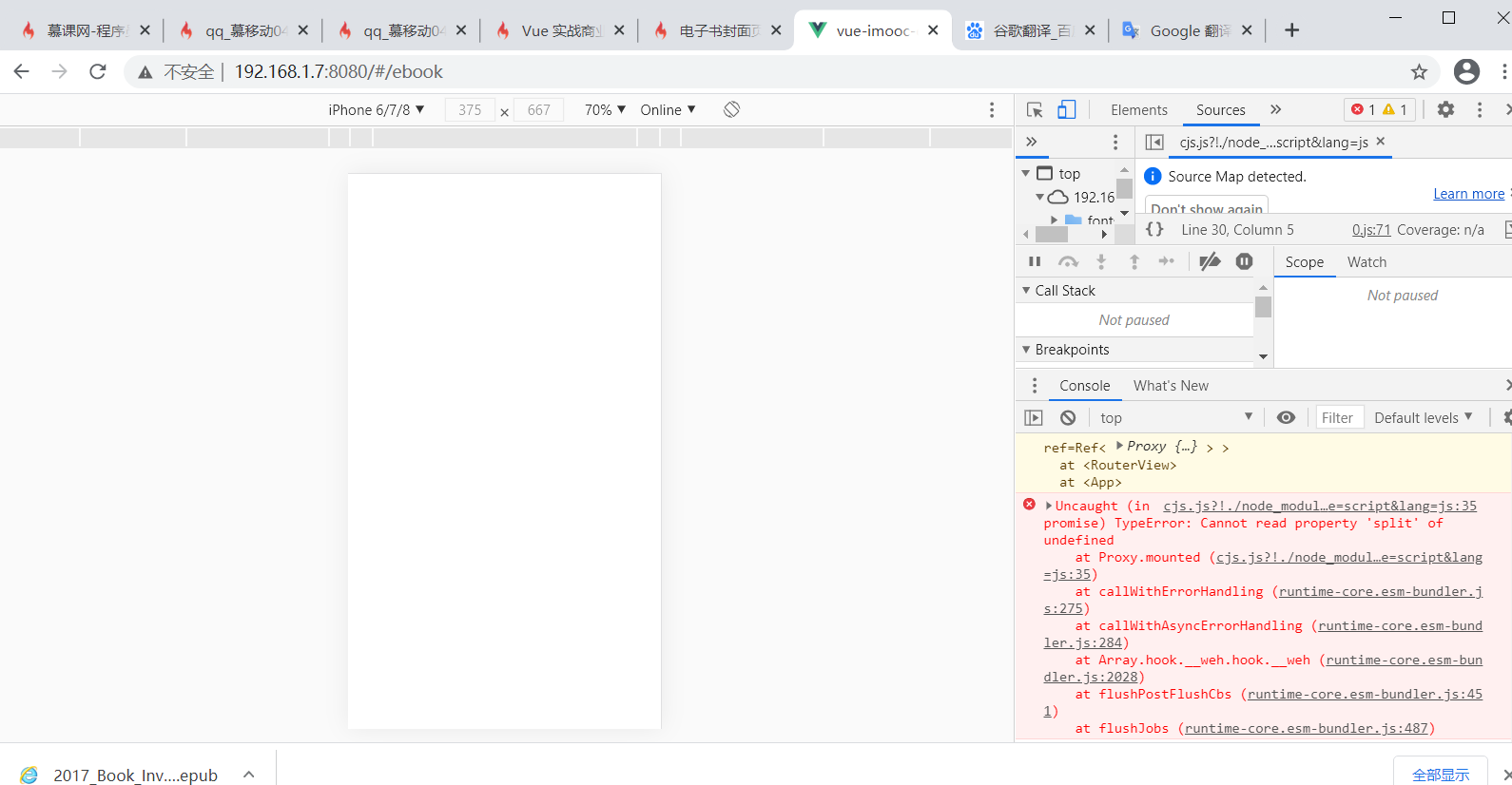Click the Step debugger button
1512x785 pixels.
(x=1167, y=261)
